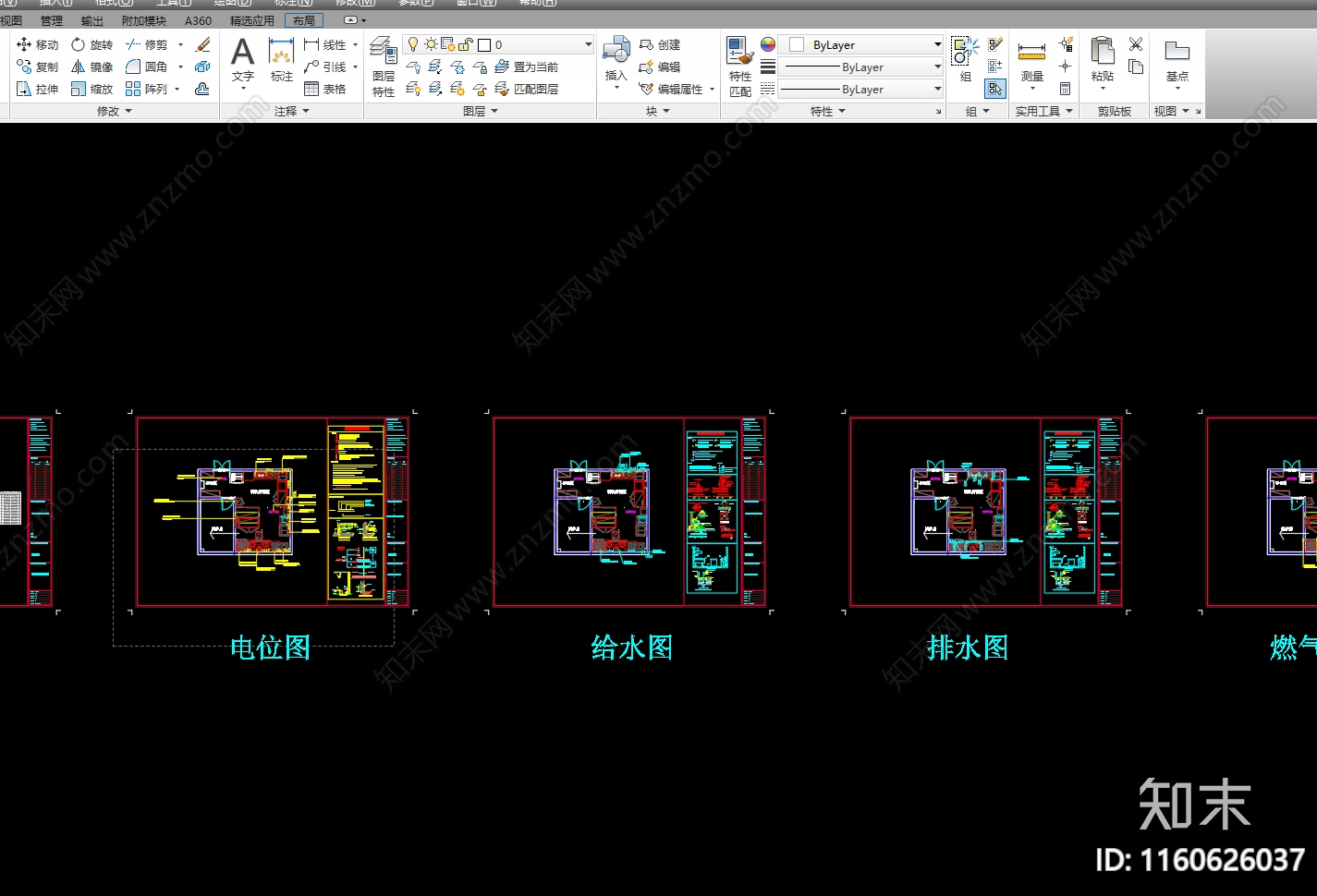Select the 给水图 drawing viewport
This screenshot has width=1317, height=896.
point(629,511)
